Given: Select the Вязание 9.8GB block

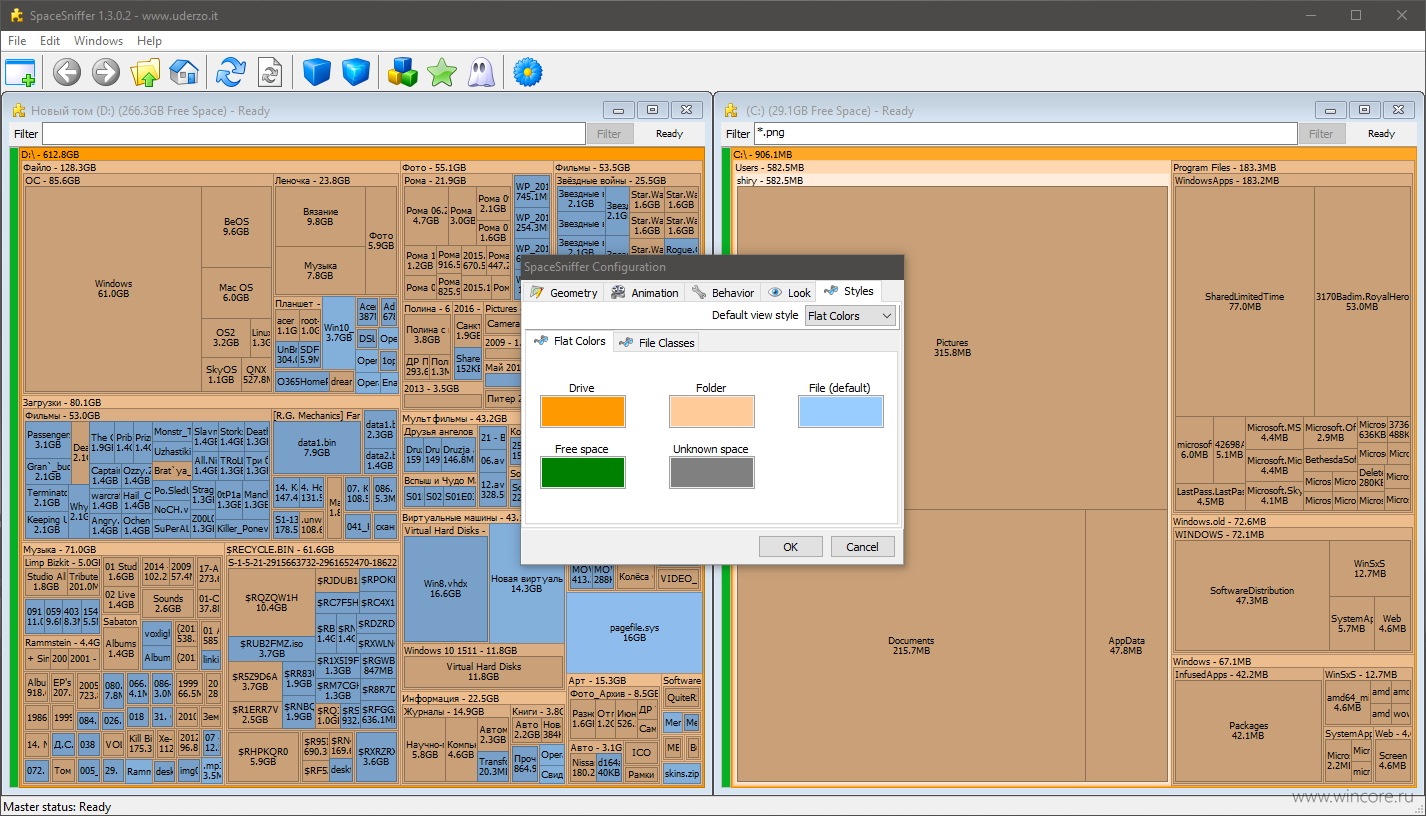Looking at the screenshot, I should click(x=320, y=217).
